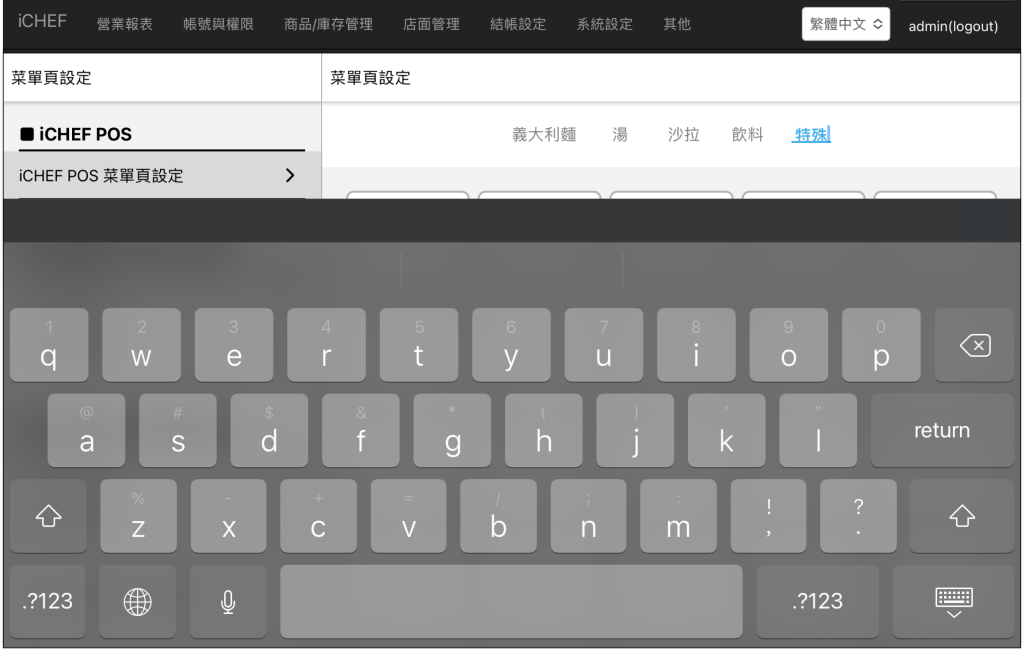This screenshot has width=1024, height=649.
Task: Click the iCHEF logo in the header
Action: [42, 21]
